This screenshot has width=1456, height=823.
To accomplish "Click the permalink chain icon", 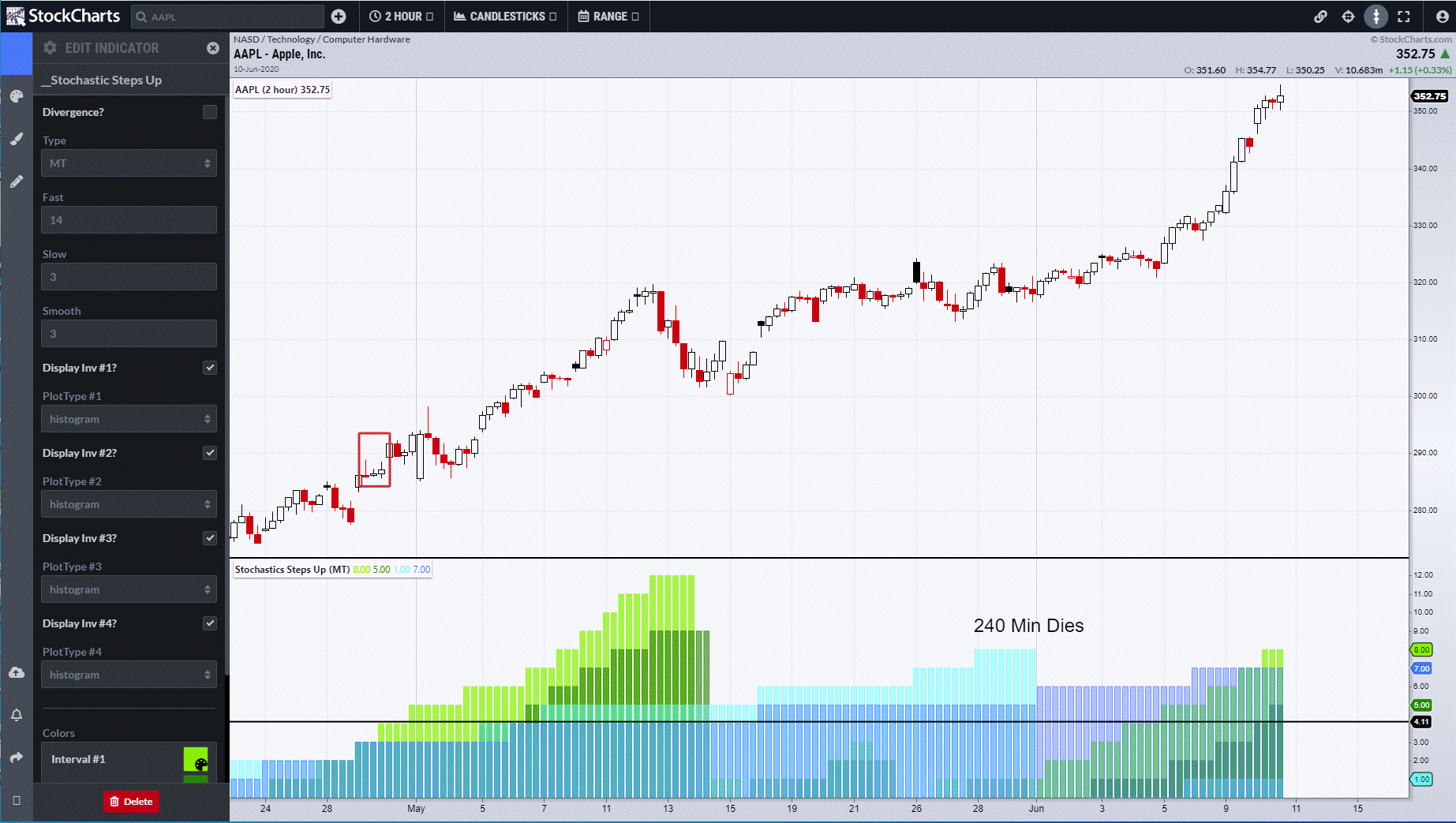I will [x=1320, y=17].
